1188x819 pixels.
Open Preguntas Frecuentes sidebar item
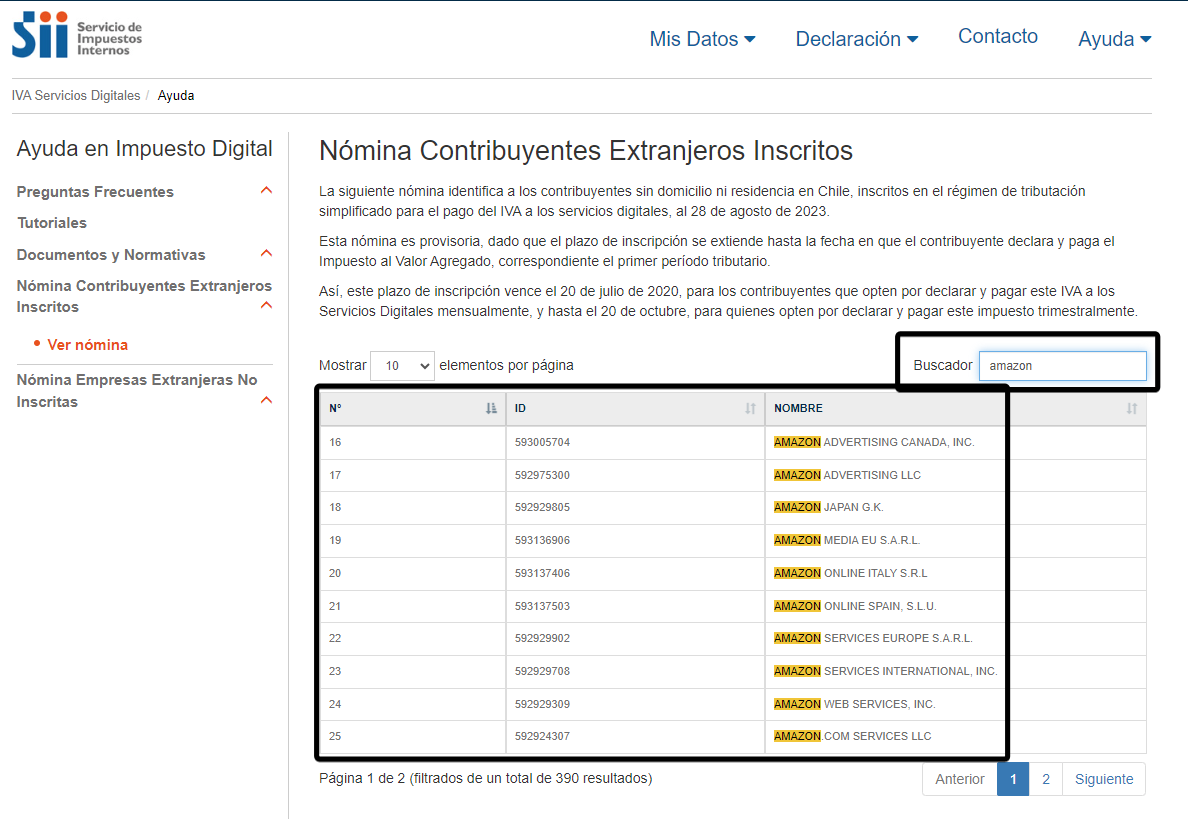pyautogui.click(x=95, y=192)
